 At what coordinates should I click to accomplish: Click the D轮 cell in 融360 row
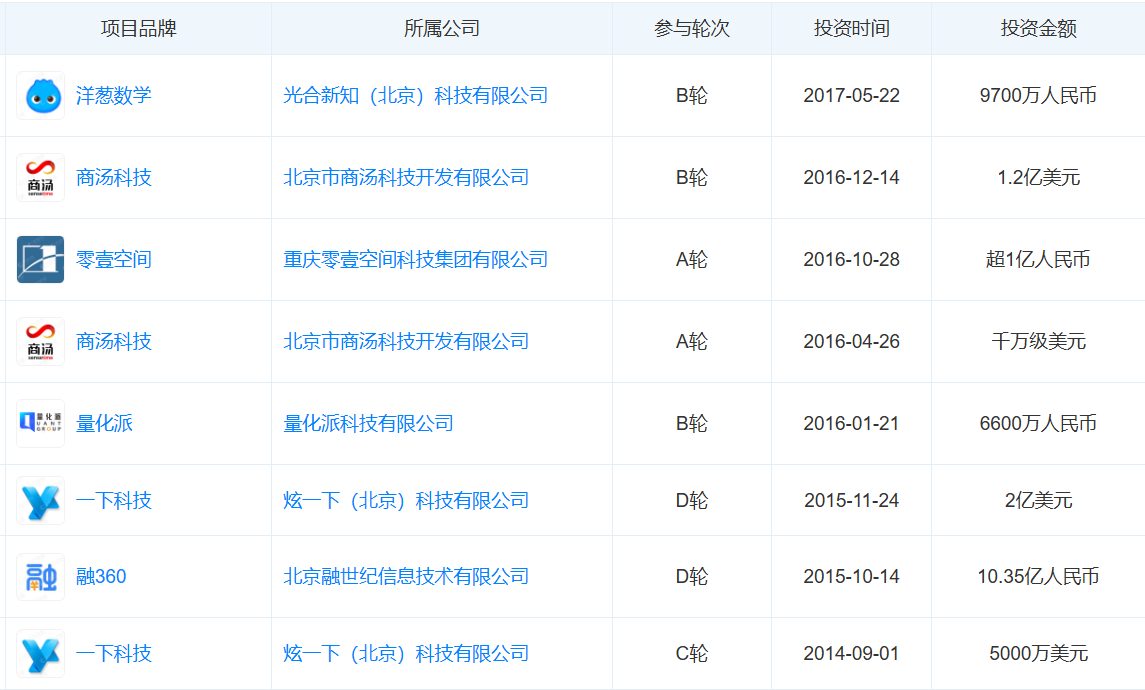692,576
